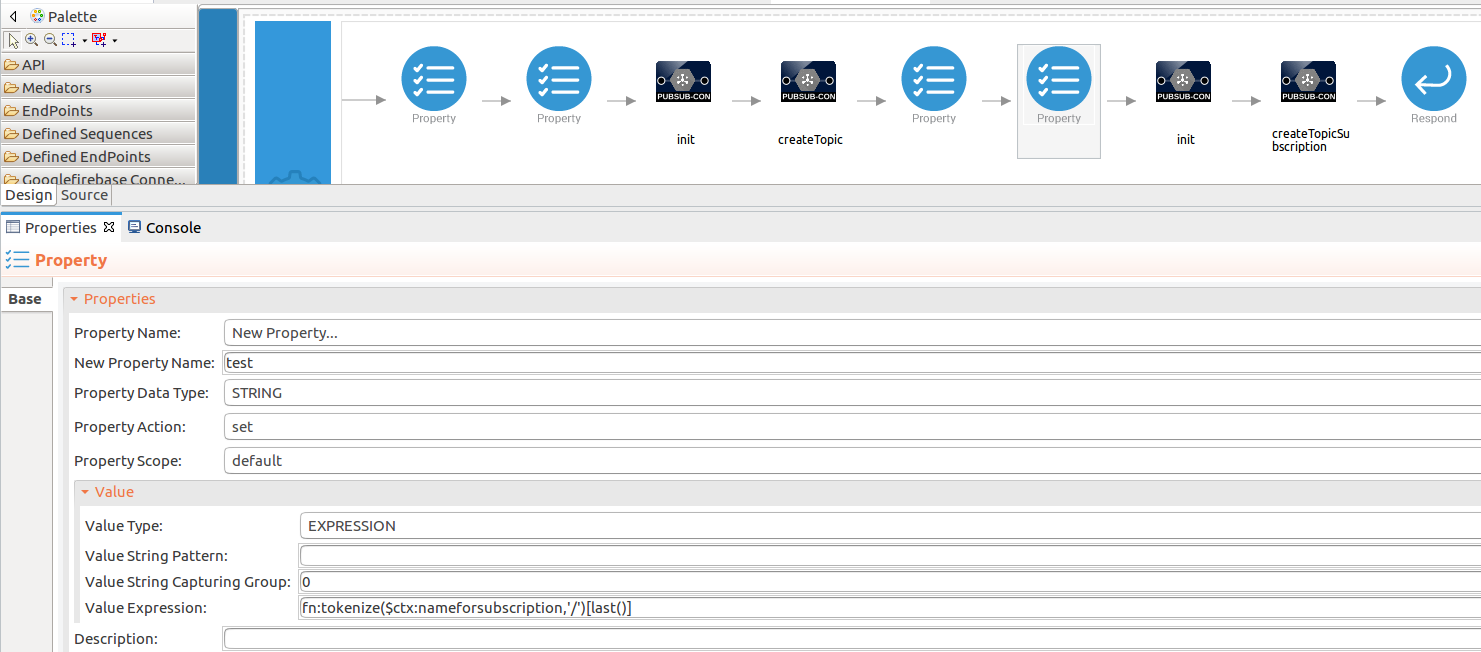Expand the EndPoints palette drawer
The width and height of the screenshot is (1481, 652).
coord(98,111)
